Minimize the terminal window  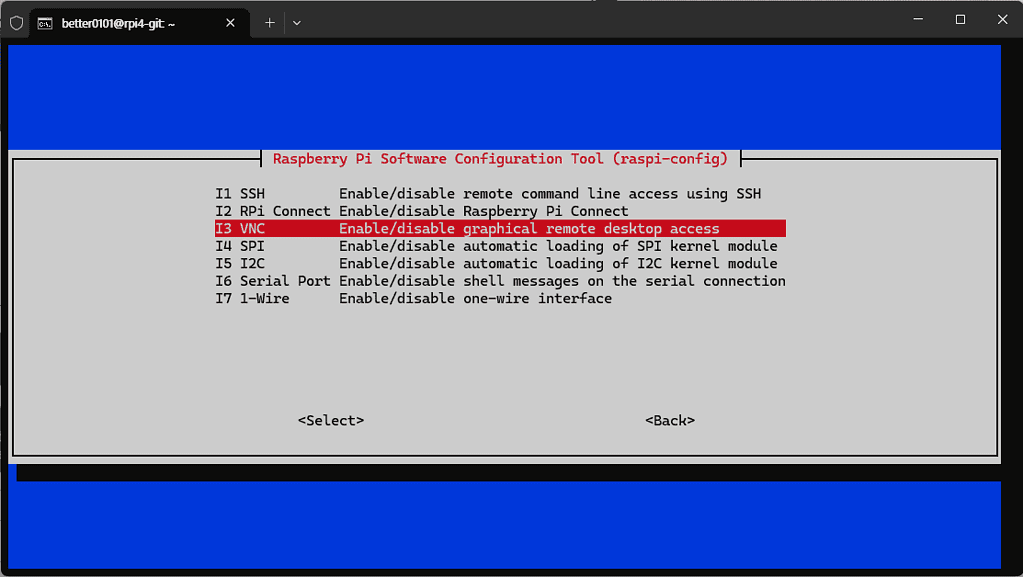(918, 20)
